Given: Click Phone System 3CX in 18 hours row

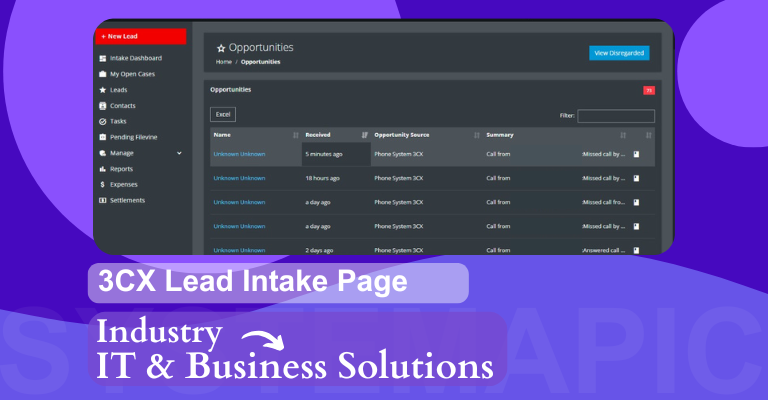Looking at the screenshot, I should point(399,178).
